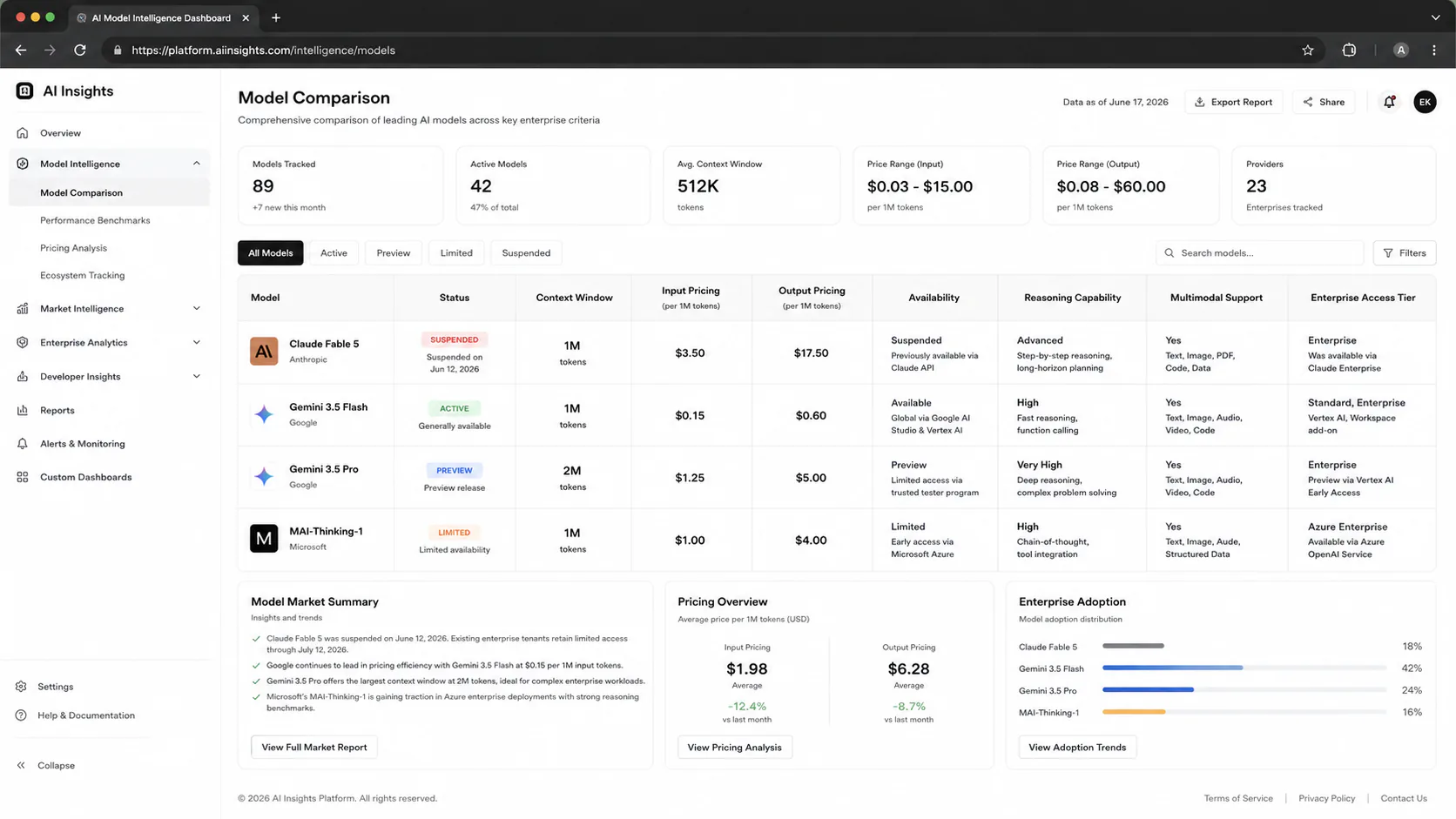Click the Enterprise Analytics shield icon
Image resolution: width=1456 pixels, height=819 pixels.
(23, 343)
